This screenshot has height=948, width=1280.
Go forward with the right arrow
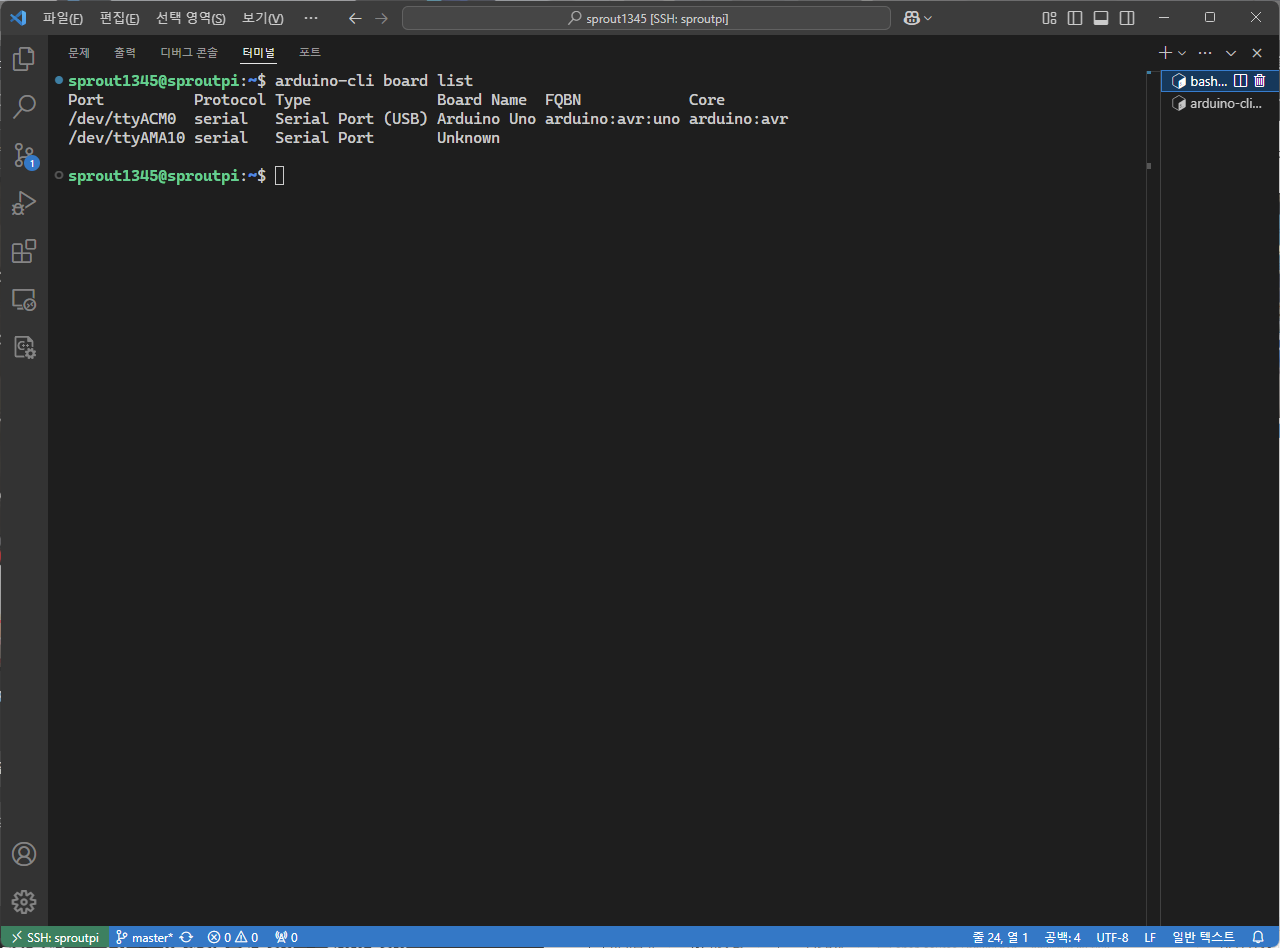coord(381,18)
